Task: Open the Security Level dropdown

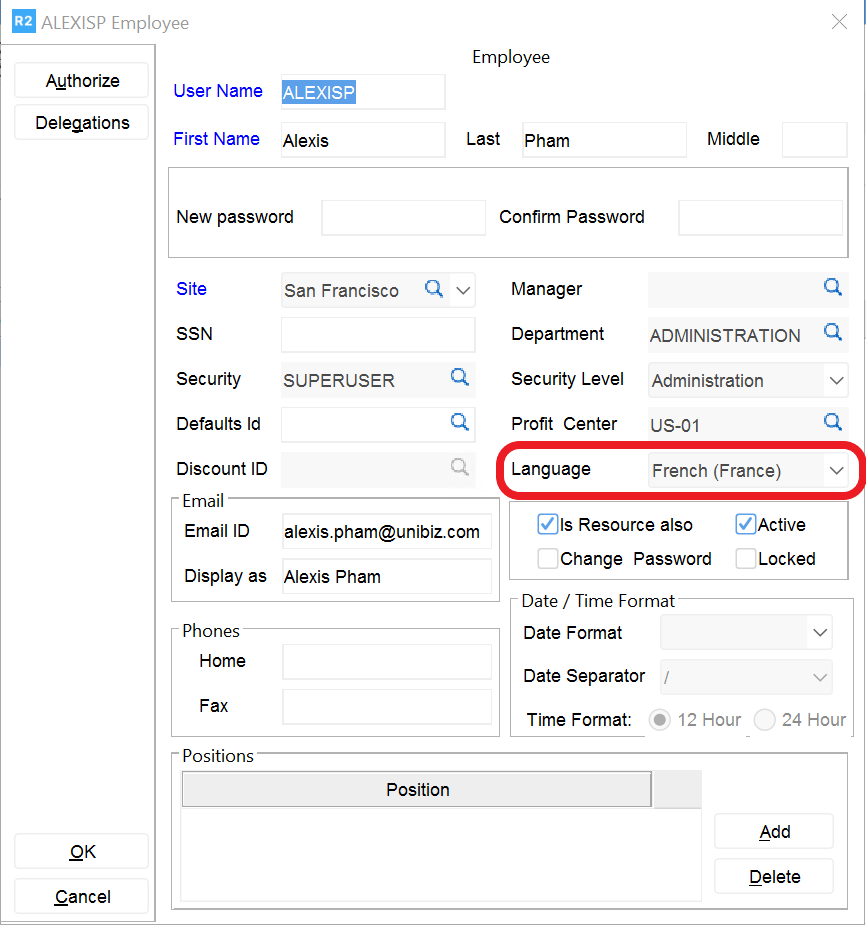Action: [x=835, y=381]
